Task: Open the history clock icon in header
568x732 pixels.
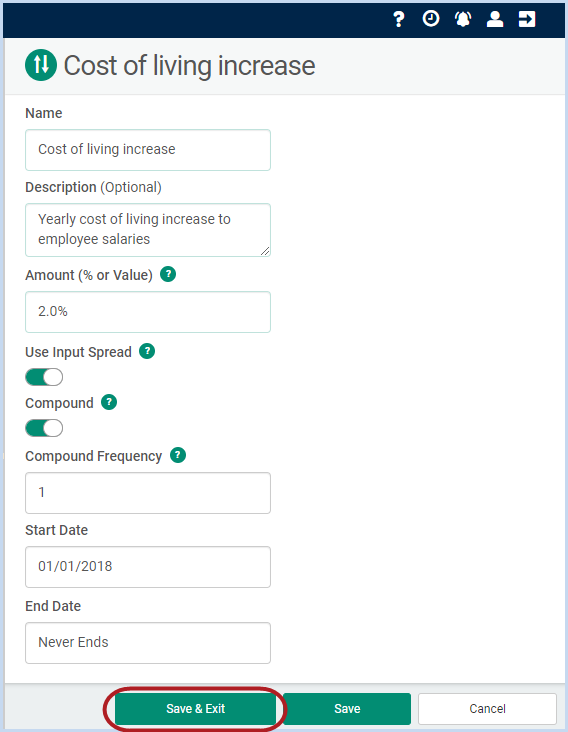Action: 431,19
